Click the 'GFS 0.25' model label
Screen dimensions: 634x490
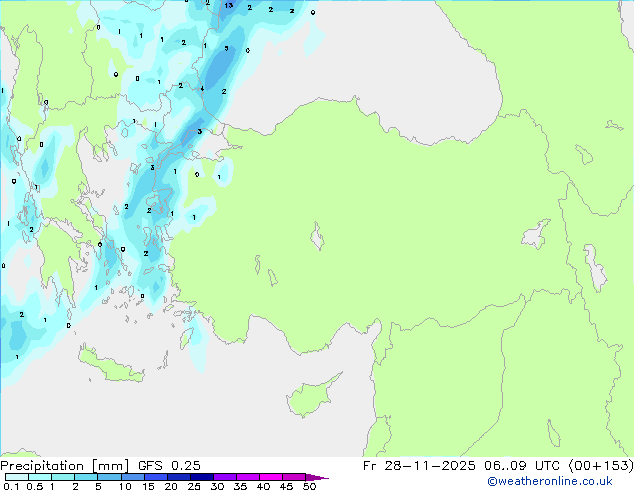(x=169, y=466)
